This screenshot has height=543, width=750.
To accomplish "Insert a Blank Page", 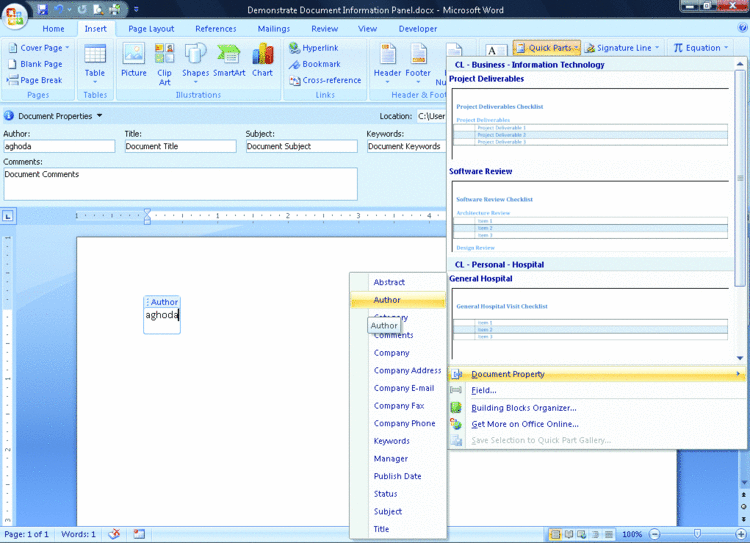I will tap(35, 64).
